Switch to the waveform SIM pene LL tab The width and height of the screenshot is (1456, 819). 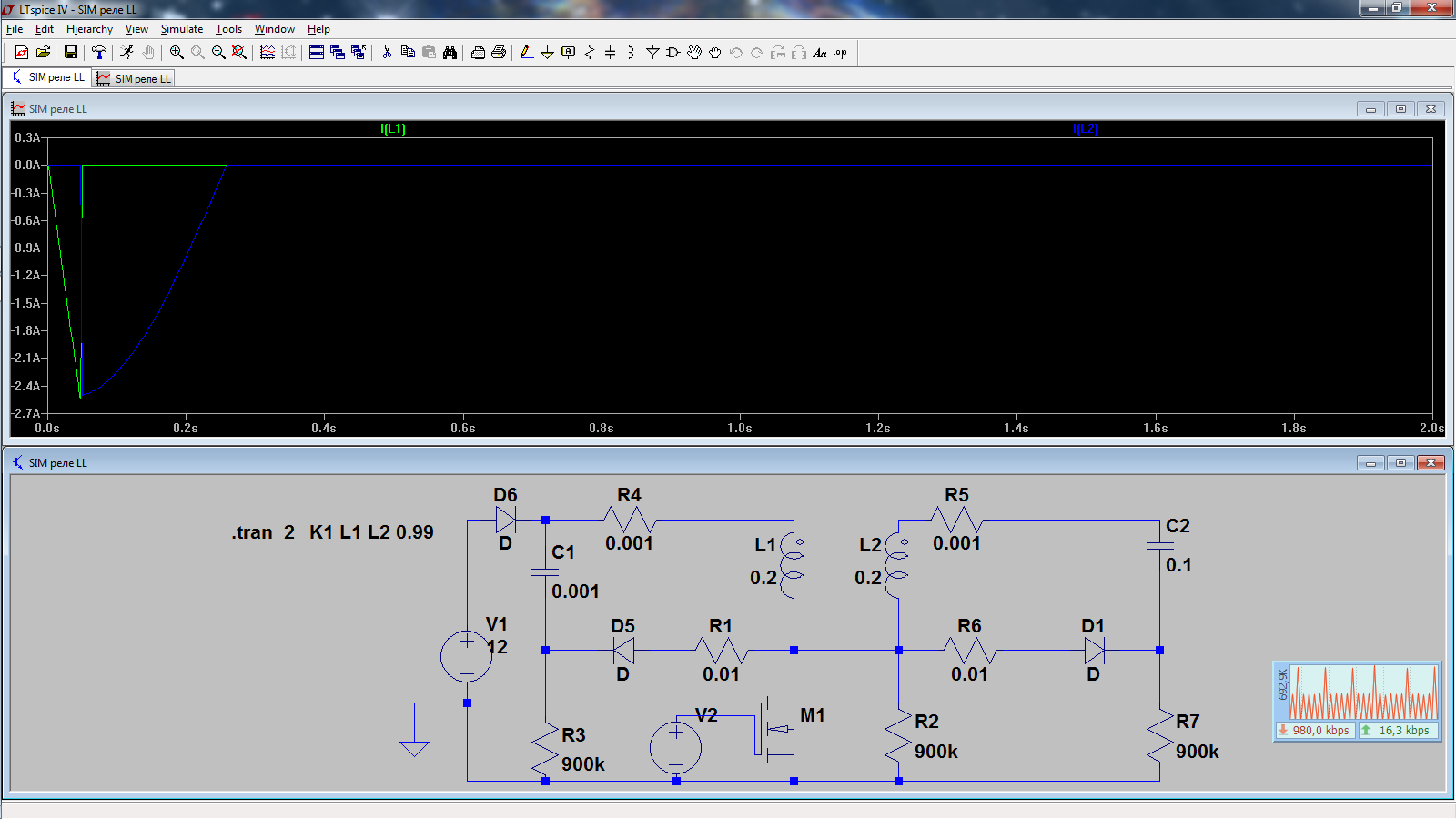point(134,79)
